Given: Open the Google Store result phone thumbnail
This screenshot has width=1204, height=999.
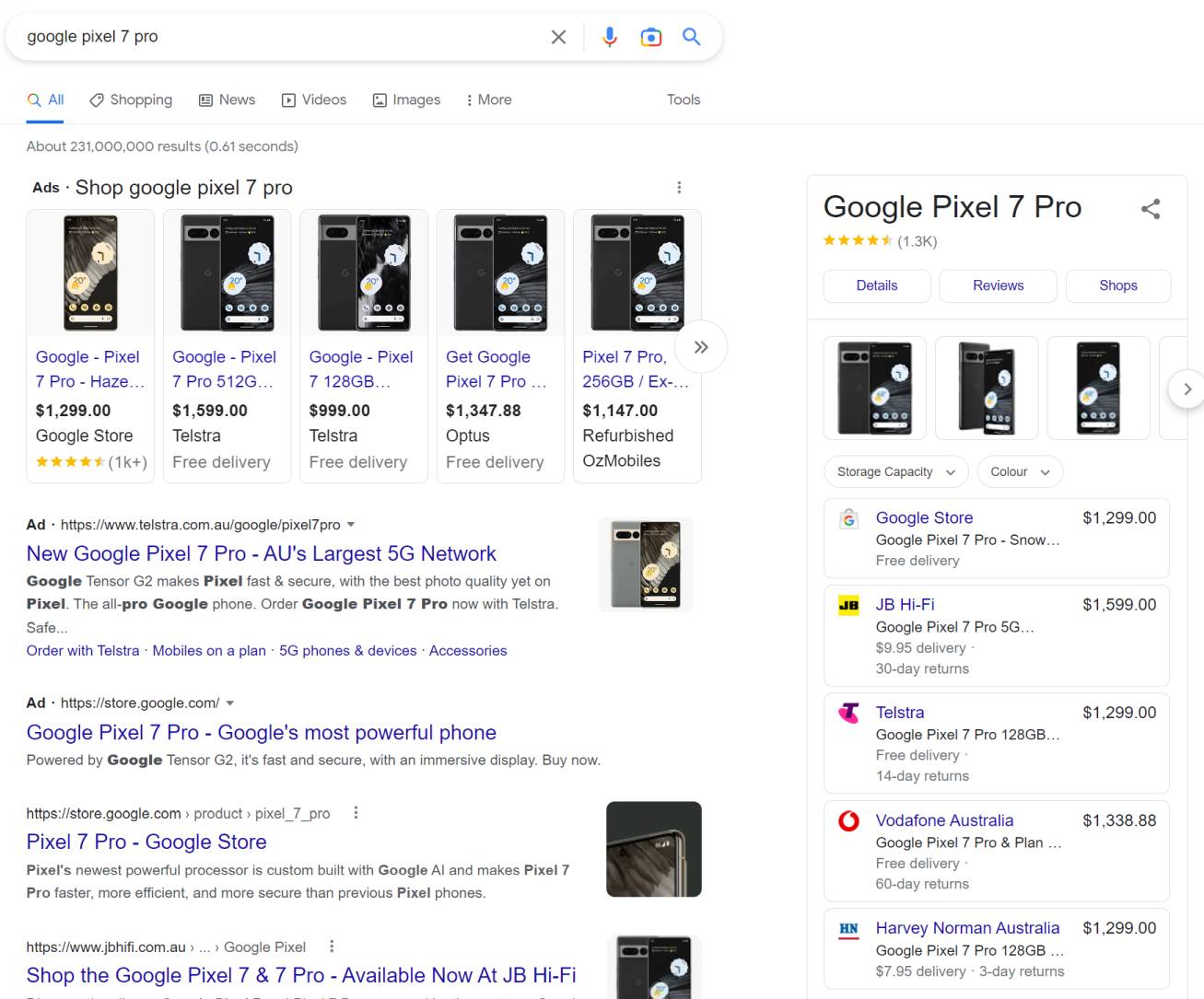Looking at the screenshot, I should 654,849.
